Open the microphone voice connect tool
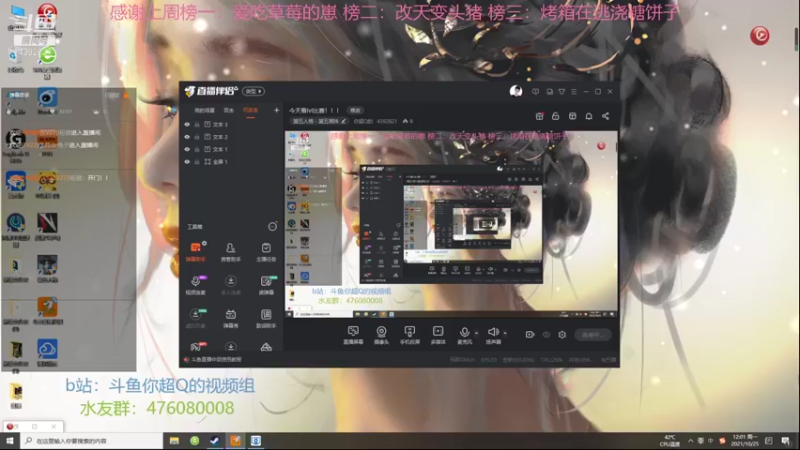The height and width of the screenshot is (450, 800). (x=195, y=285)
